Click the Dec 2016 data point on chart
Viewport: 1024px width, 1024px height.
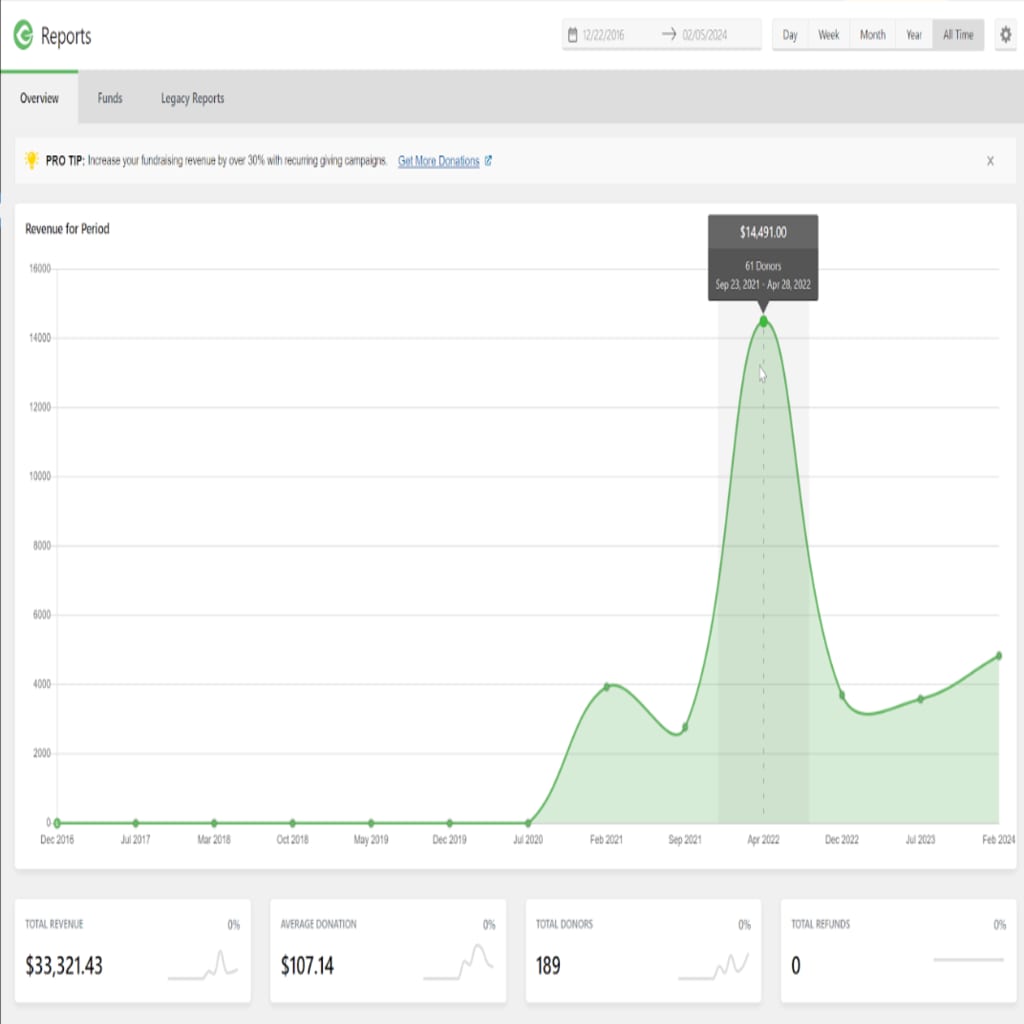(x=57, y=823)
